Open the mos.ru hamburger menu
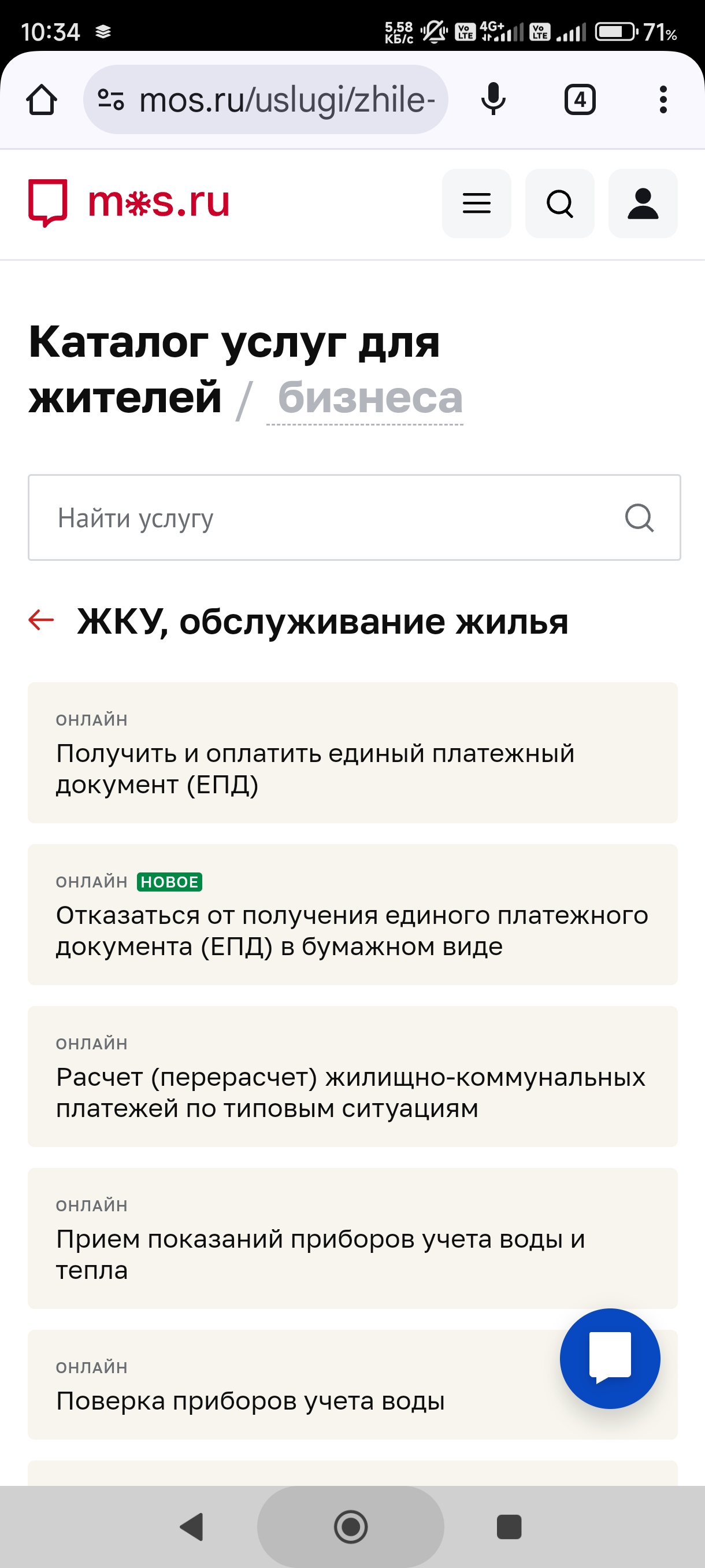Image resolution: width=705 pixels, height=1568 pixels. (476, 204)
